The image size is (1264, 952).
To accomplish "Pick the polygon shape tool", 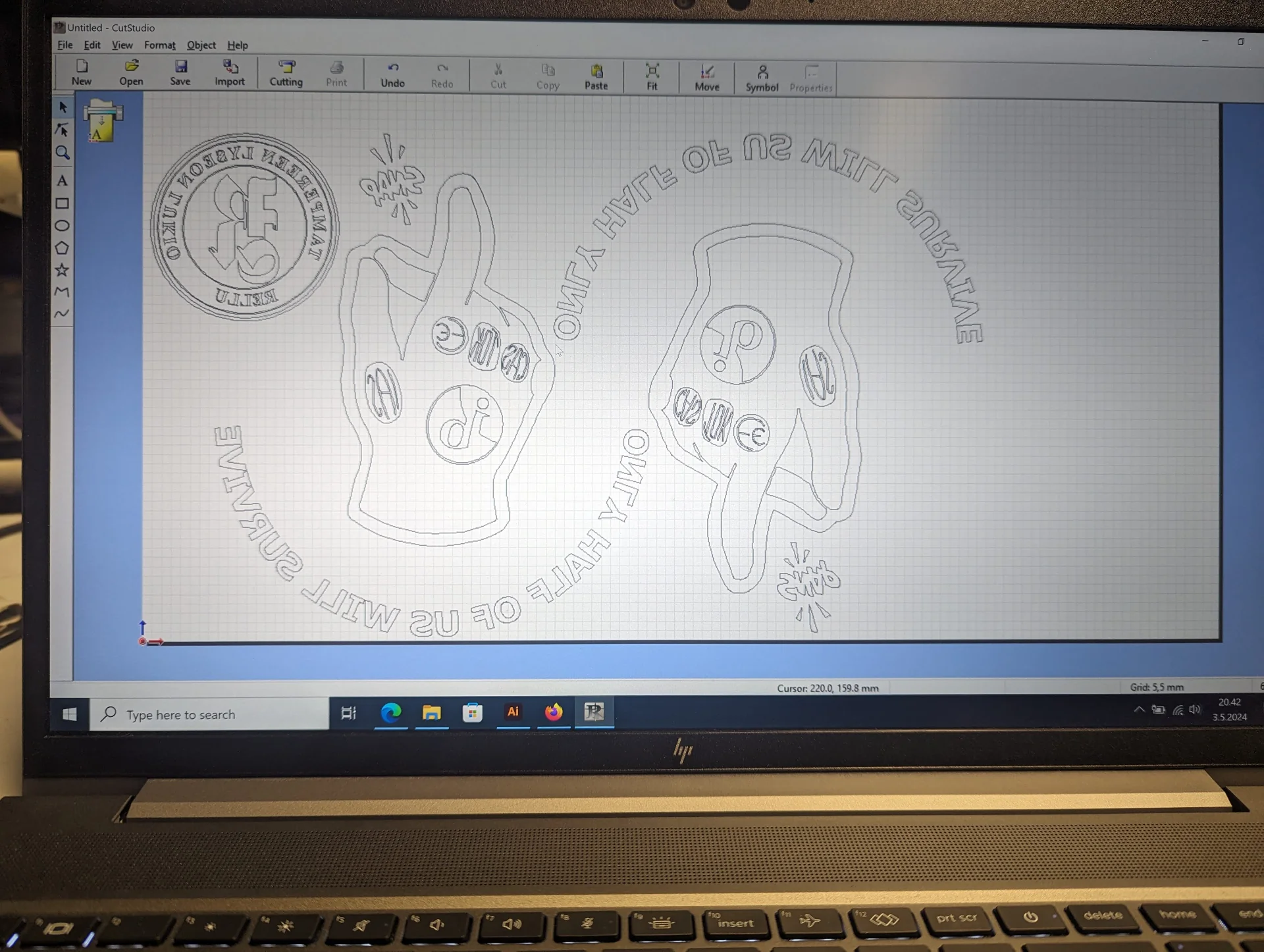I will [63, 248].
